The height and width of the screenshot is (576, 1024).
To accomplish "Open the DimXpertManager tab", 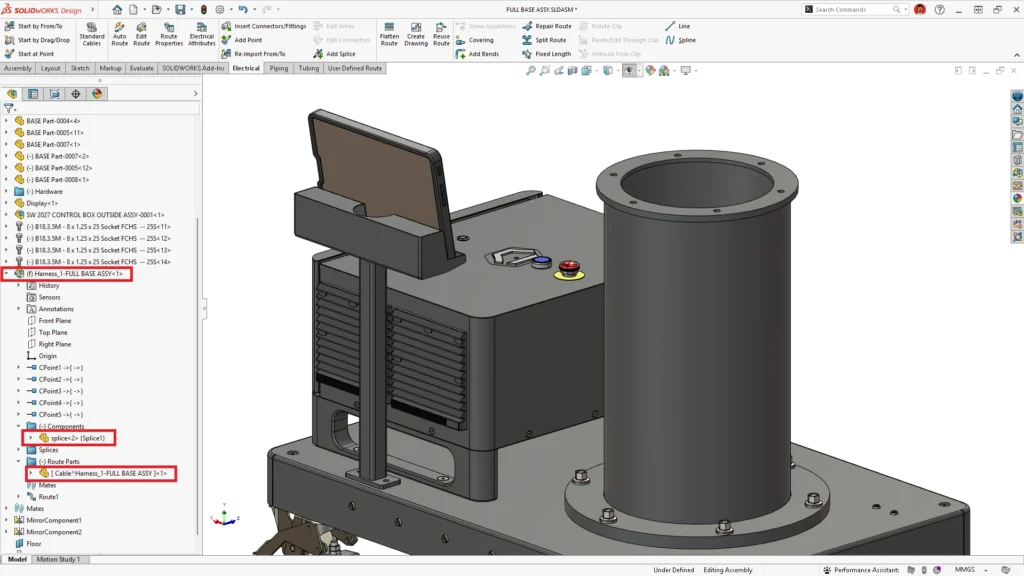I will tap(76, 94).
